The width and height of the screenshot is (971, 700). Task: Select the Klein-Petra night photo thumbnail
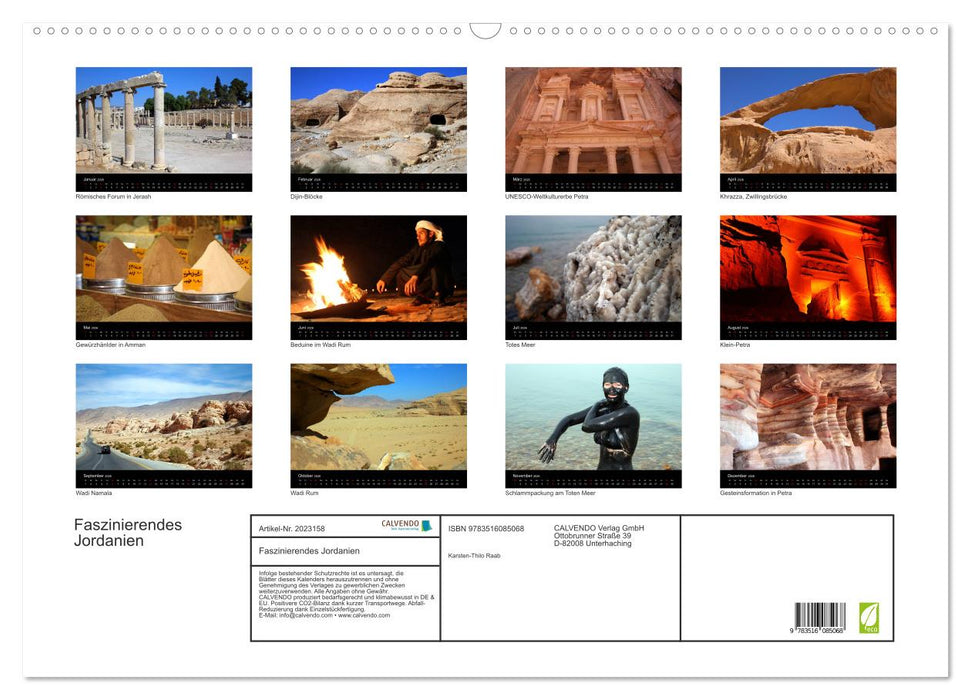[806, 273]
